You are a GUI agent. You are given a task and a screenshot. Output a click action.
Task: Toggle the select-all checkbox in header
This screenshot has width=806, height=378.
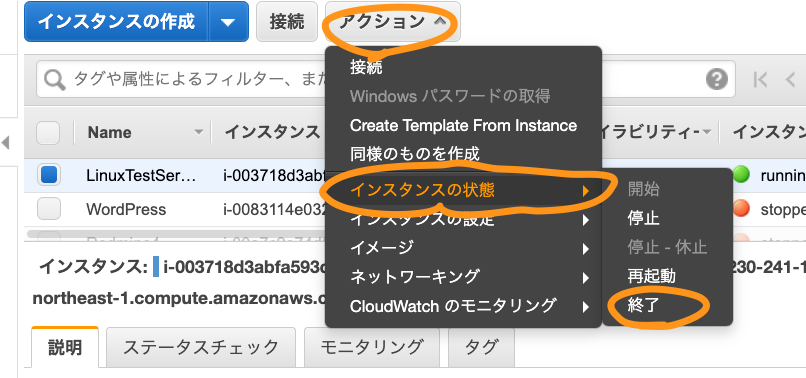click(48, 133)
